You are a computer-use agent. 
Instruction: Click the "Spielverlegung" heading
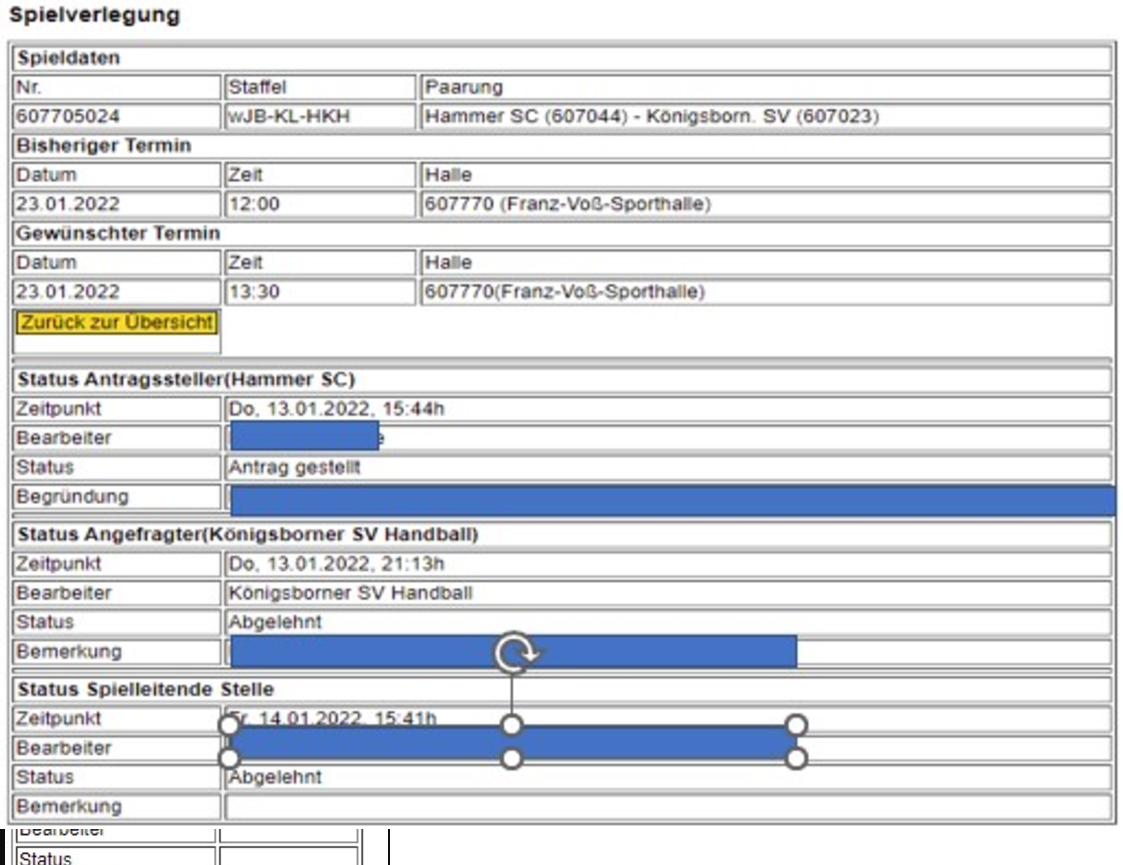click(x=95, y=16)
